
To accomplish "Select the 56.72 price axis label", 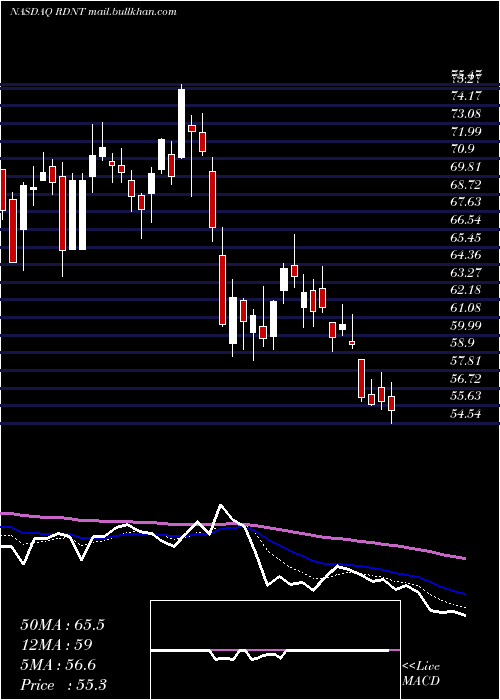I will tap(466, 379).
